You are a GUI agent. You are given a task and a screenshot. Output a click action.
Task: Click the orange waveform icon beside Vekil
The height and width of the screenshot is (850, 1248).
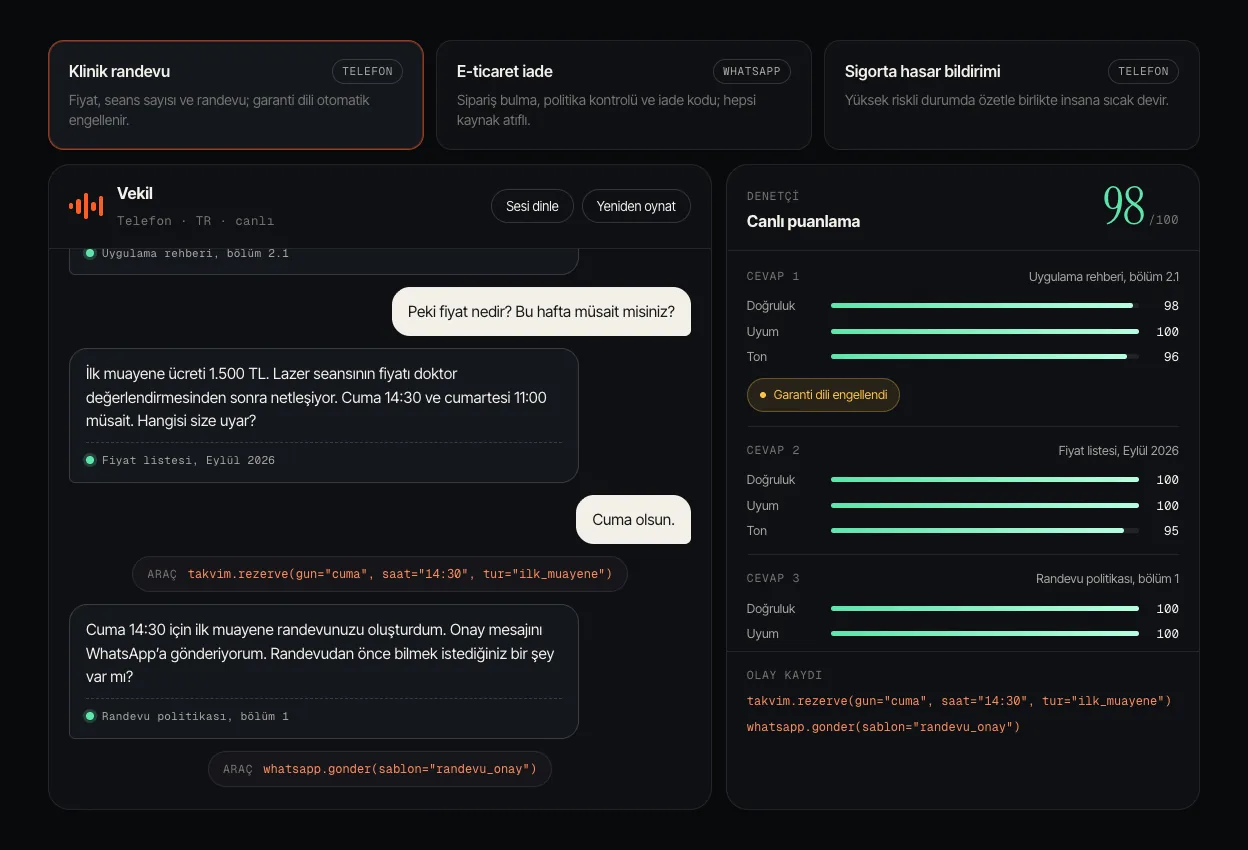pos(86,206)
